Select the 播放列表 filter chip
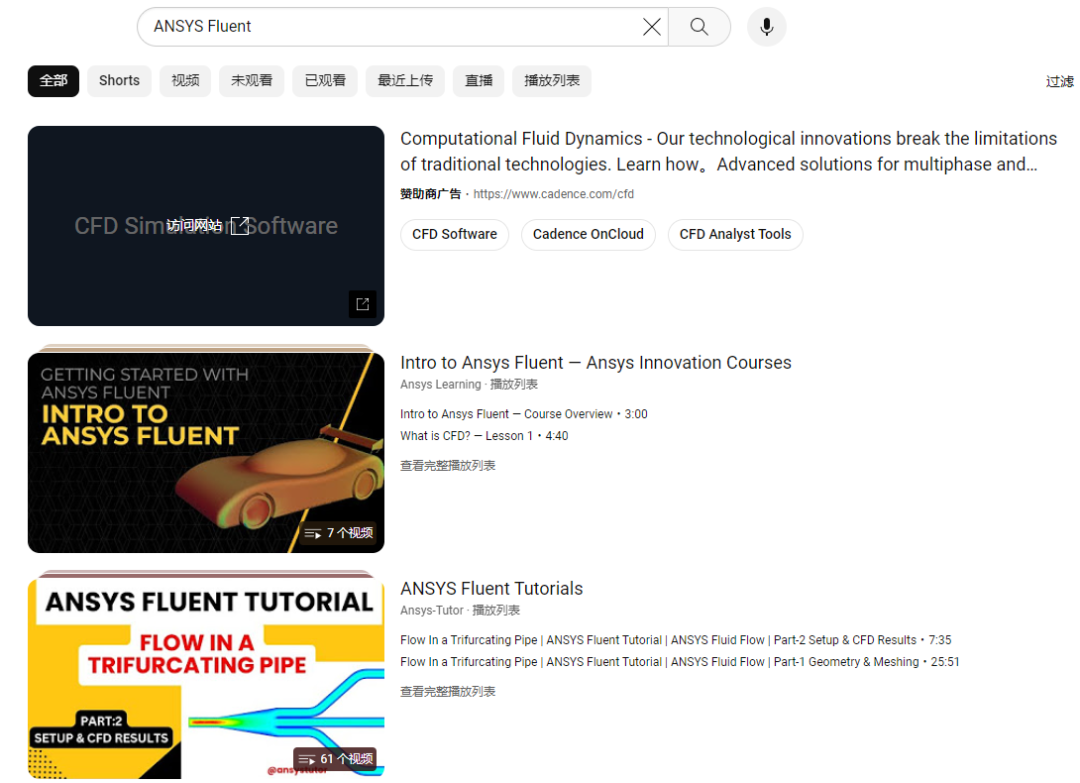 coord(552,81)
